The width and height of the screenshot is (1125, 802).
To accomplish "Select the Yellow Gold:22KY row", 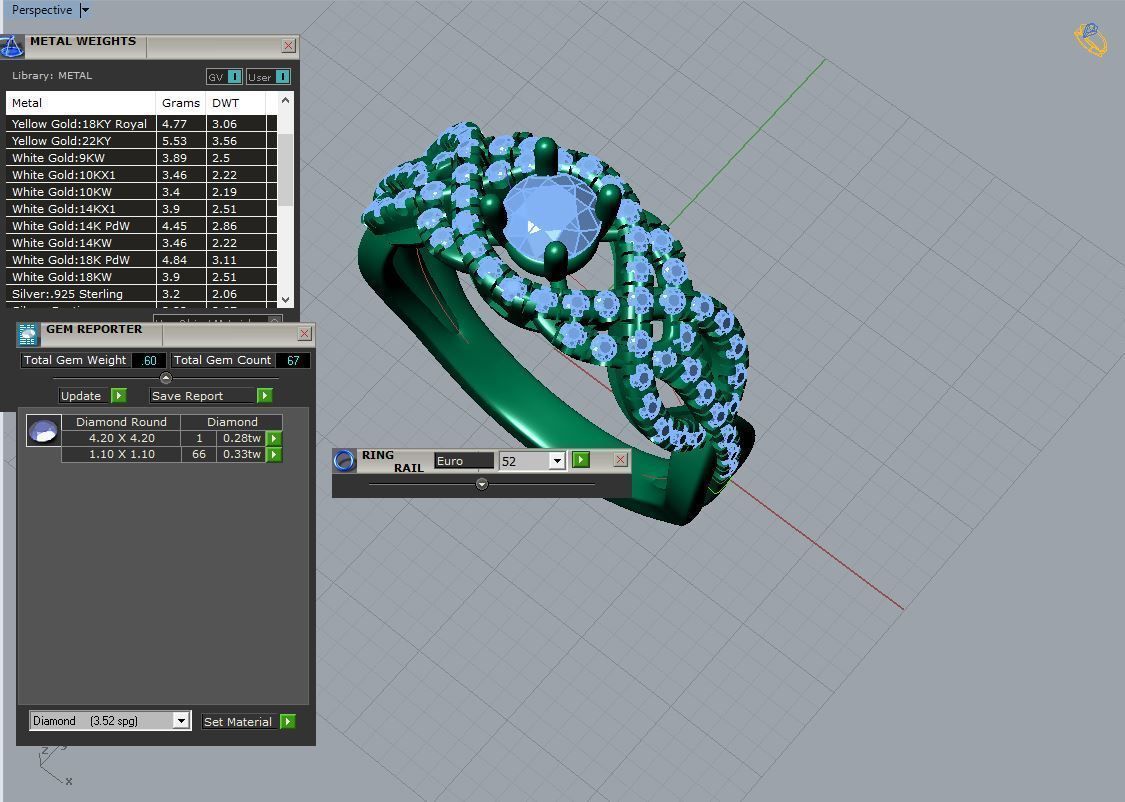I will pyautogui.click(x=141, y=141).
